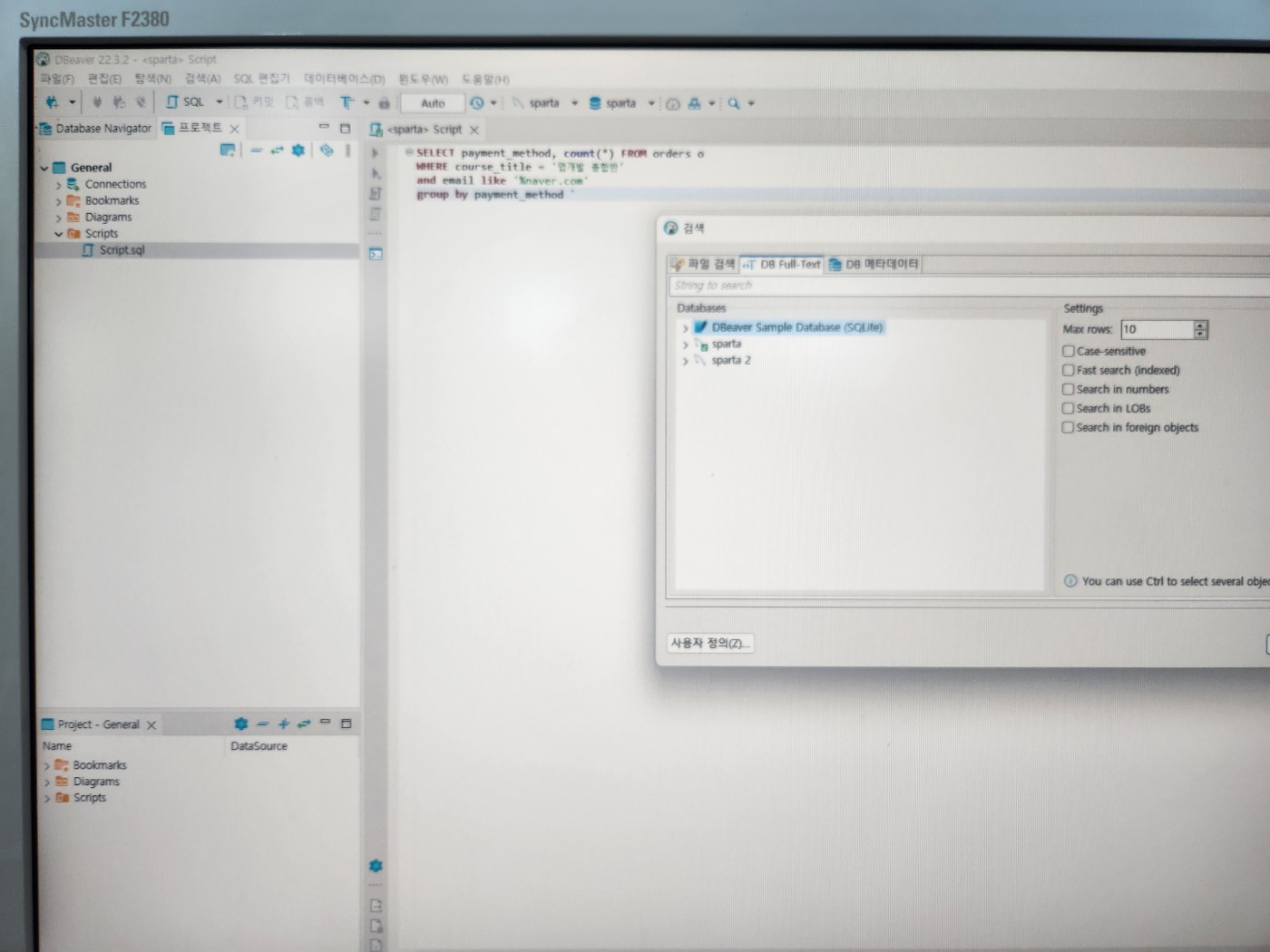Open the 파일(F) menu
The image size is (1270, 952).
tap(57, 79)
